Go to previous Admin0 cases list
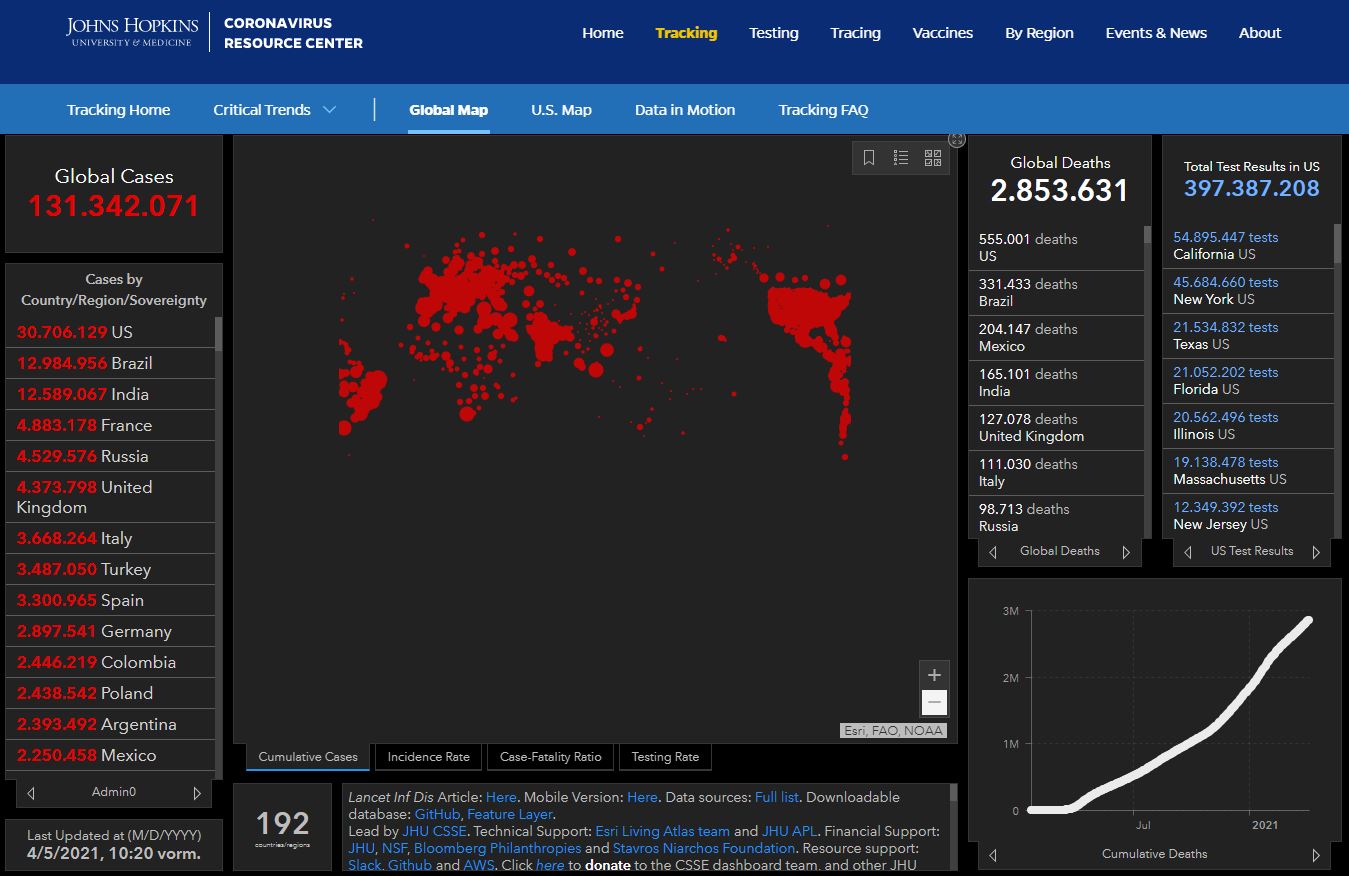Screen dimensions: 1349x876 click(31, 793)
